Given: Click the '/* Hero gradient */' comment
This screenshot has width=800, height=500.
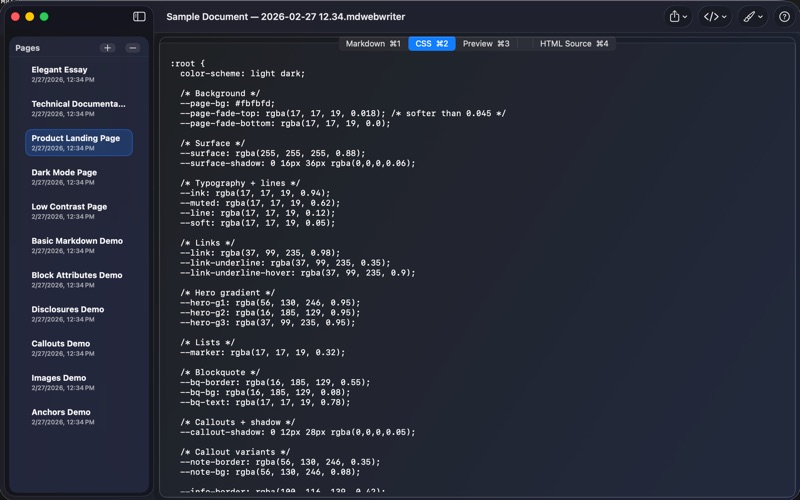Looking at the screenshot, I should [228, 293].
